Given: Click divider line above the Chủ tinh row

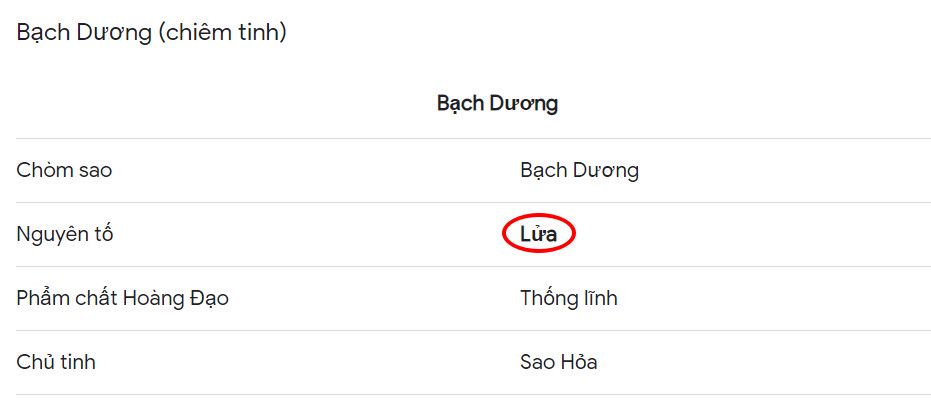Looking at the screenshot, I should coord(473,330).
